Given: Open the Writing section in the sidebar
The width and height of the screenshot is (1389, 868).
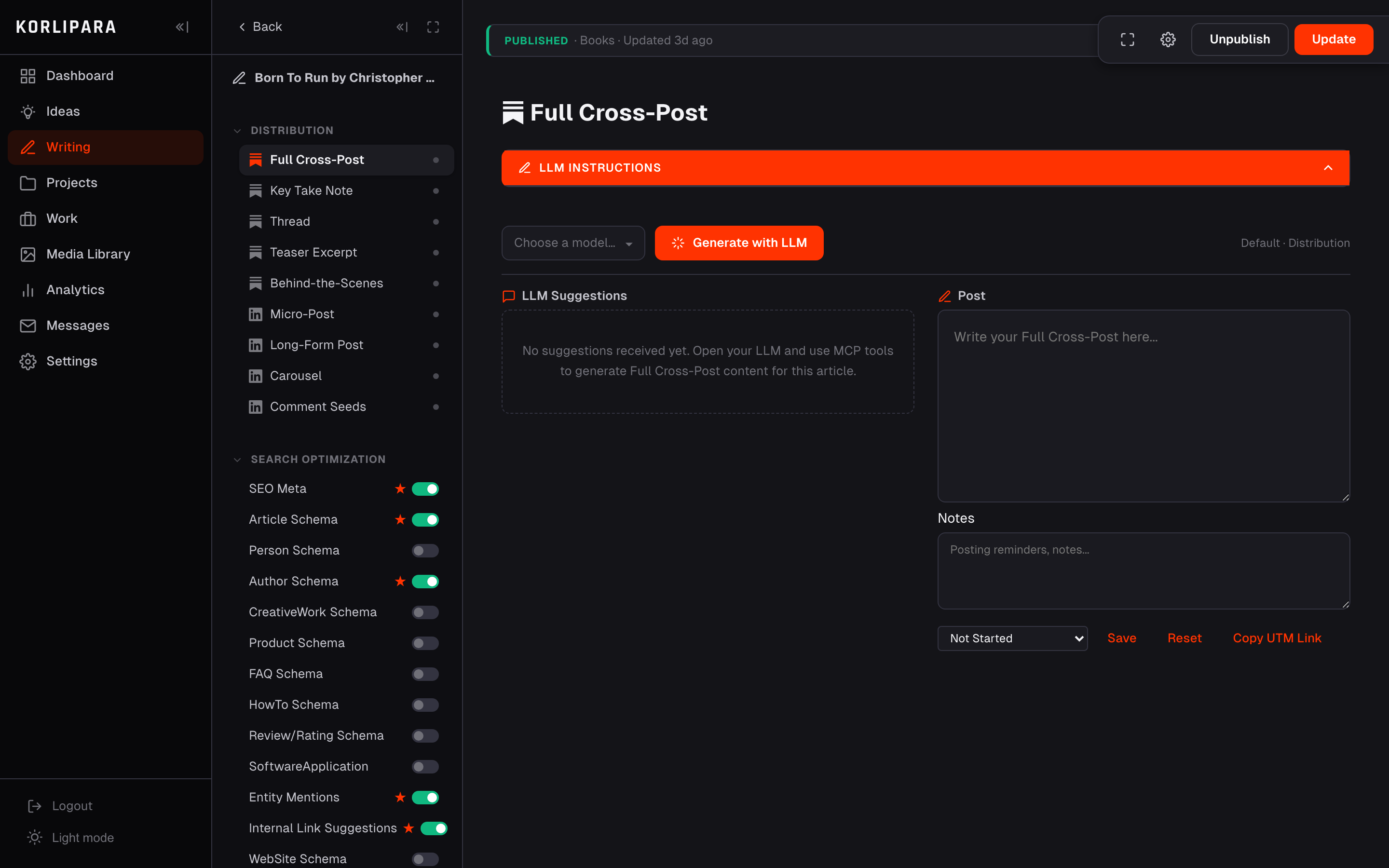Looking at the screenshot, I should point(106,147).
